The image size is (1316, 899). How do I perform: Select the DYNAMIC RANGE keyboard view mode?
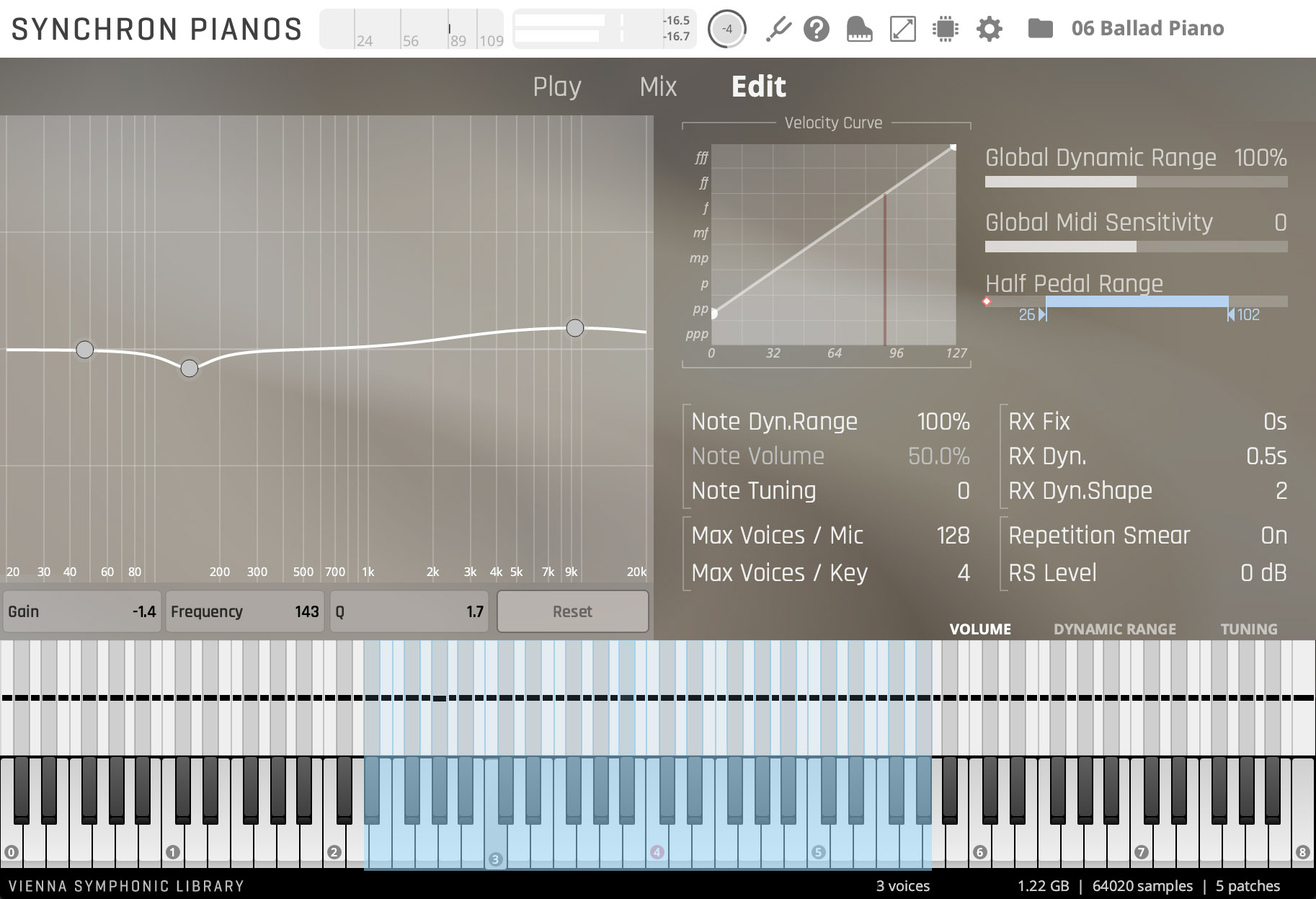coord(1114,629)
